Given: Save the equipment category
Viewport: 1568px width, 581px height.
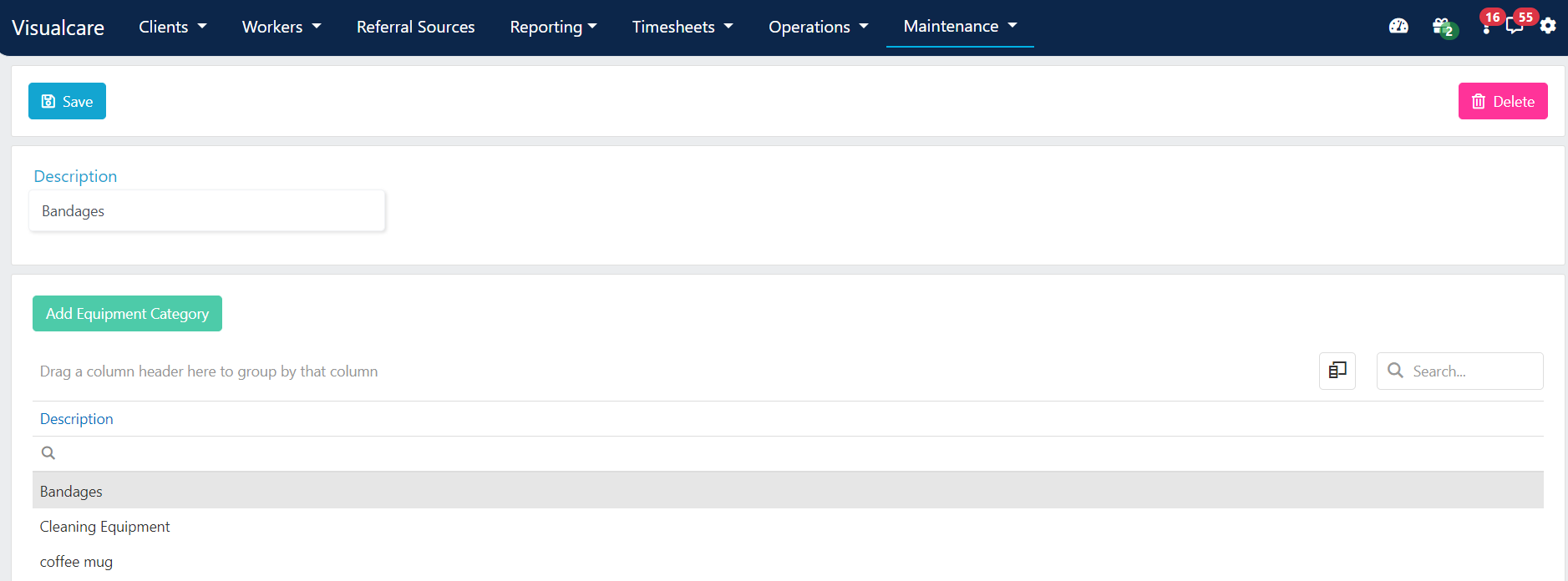Looking at the screenshot, I should (x=67, y=101).
